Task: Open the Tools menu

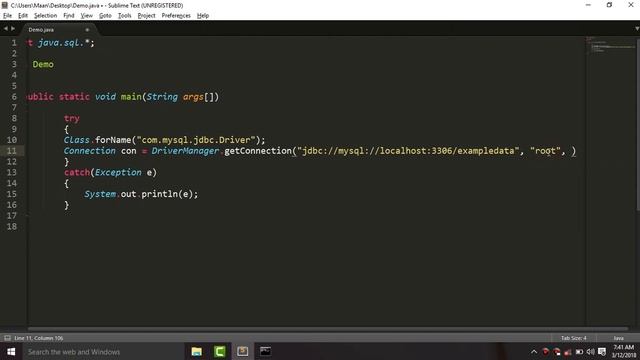Action: click(x=124, y=16)
